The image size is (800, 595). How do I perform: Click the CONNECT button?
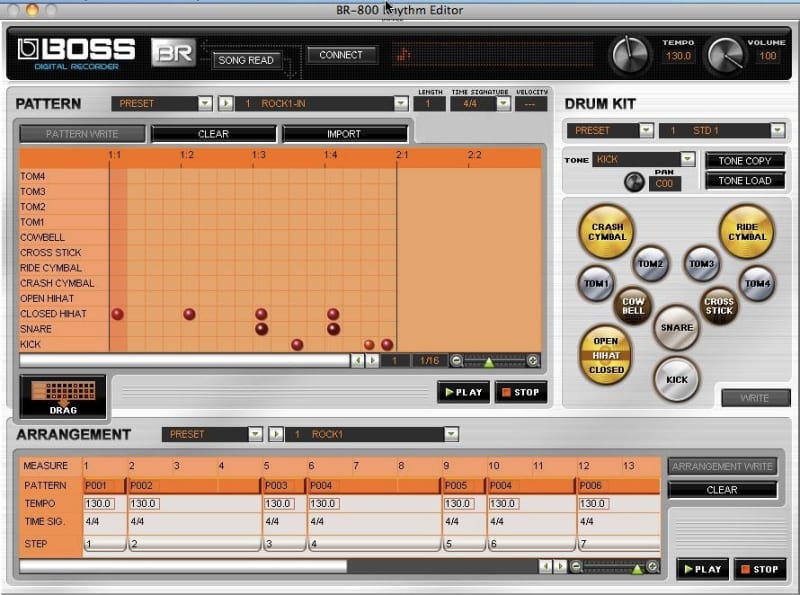tap(341, 55)
